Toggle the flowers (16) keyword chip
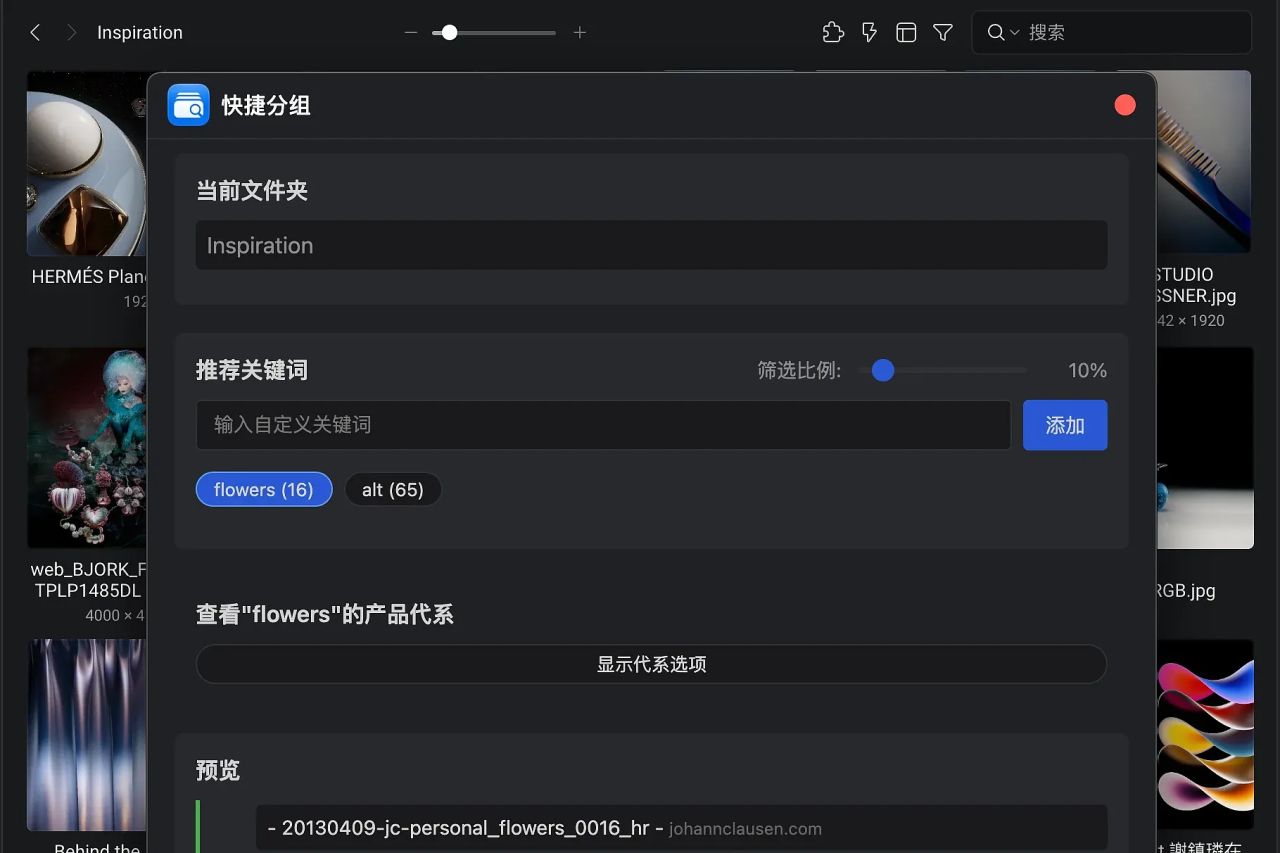The image size is (1280, 853). click(x=264, y=489)
